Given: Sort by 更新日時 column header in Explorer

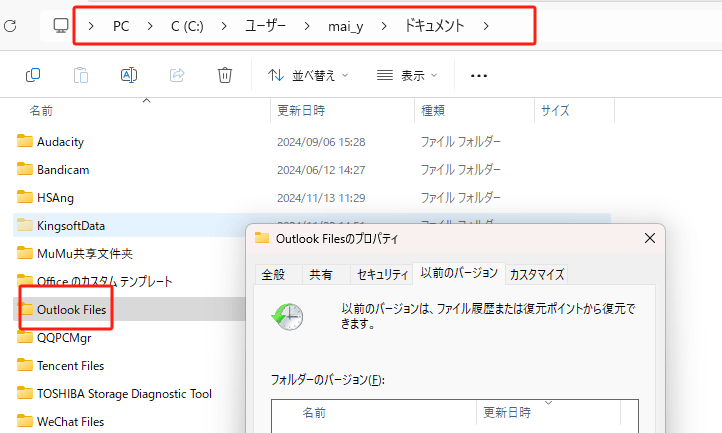Looking at the screenshot, I should [301, 111].
